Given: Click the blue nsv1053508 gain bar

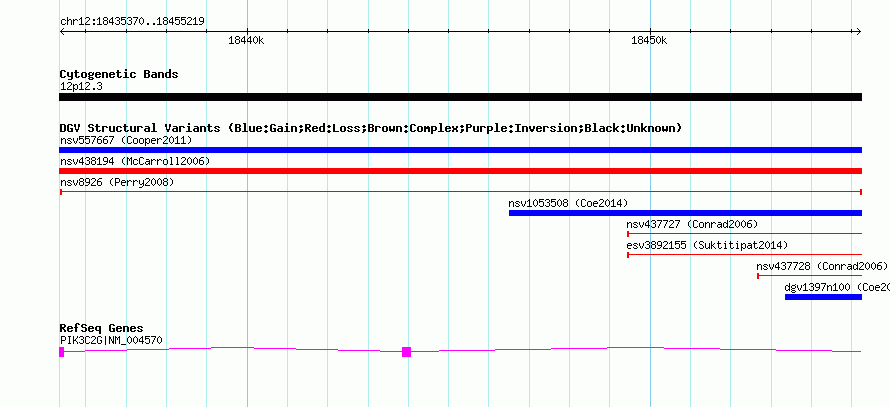Looking at the screenshot, I should coord(685,213).
